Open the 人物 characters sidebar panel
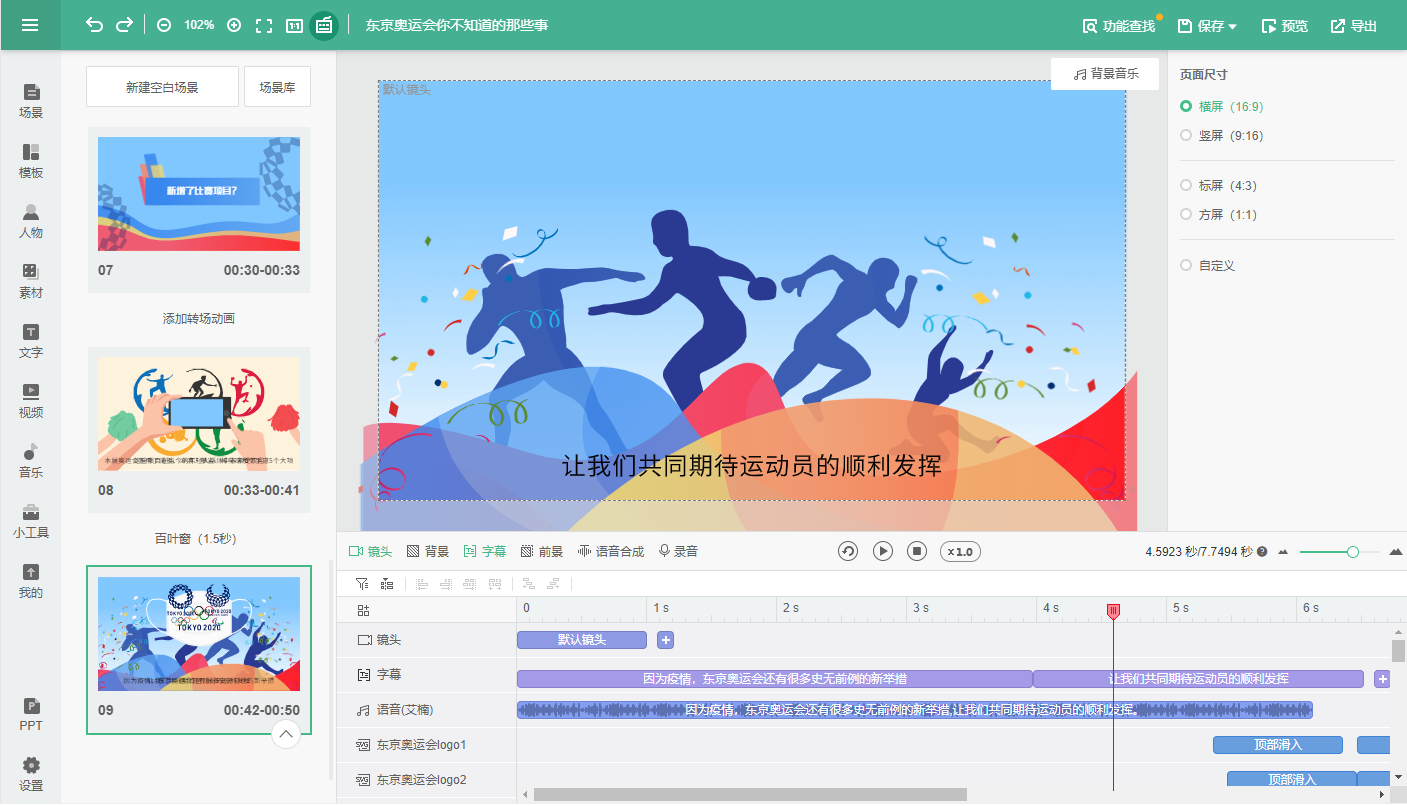1407x806 pixels. coord(31,221)
